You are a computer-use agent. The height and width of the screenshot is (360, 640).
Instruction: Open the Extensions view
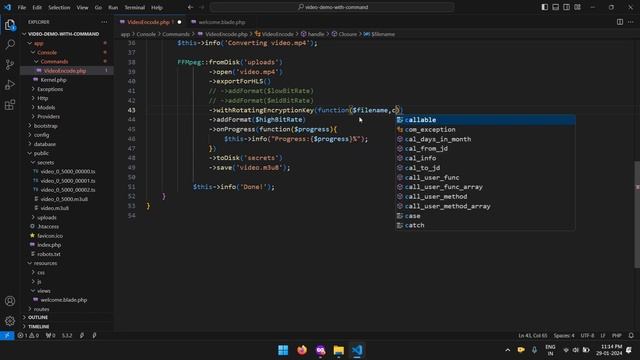point(10,105)
